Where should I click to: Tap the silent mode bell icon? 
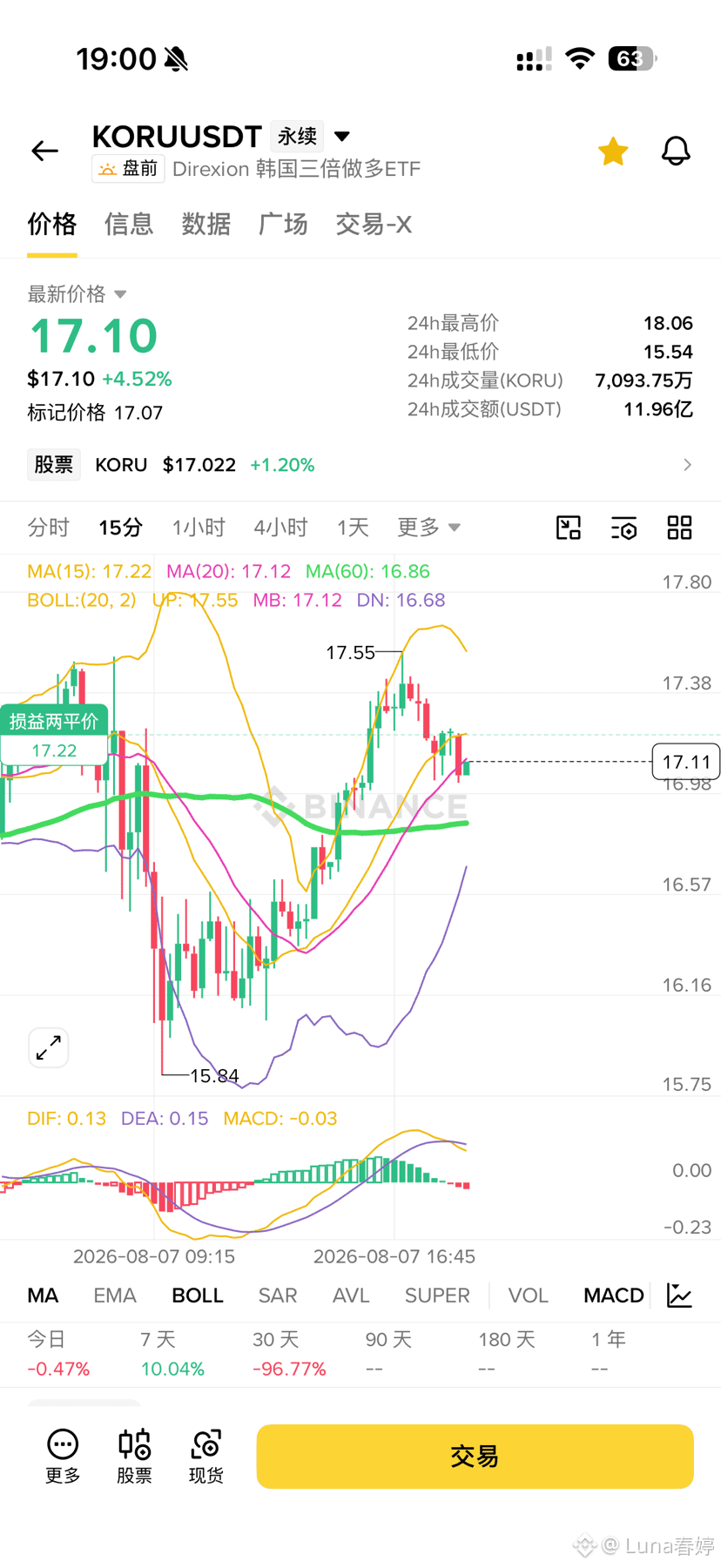coord(176,59)
